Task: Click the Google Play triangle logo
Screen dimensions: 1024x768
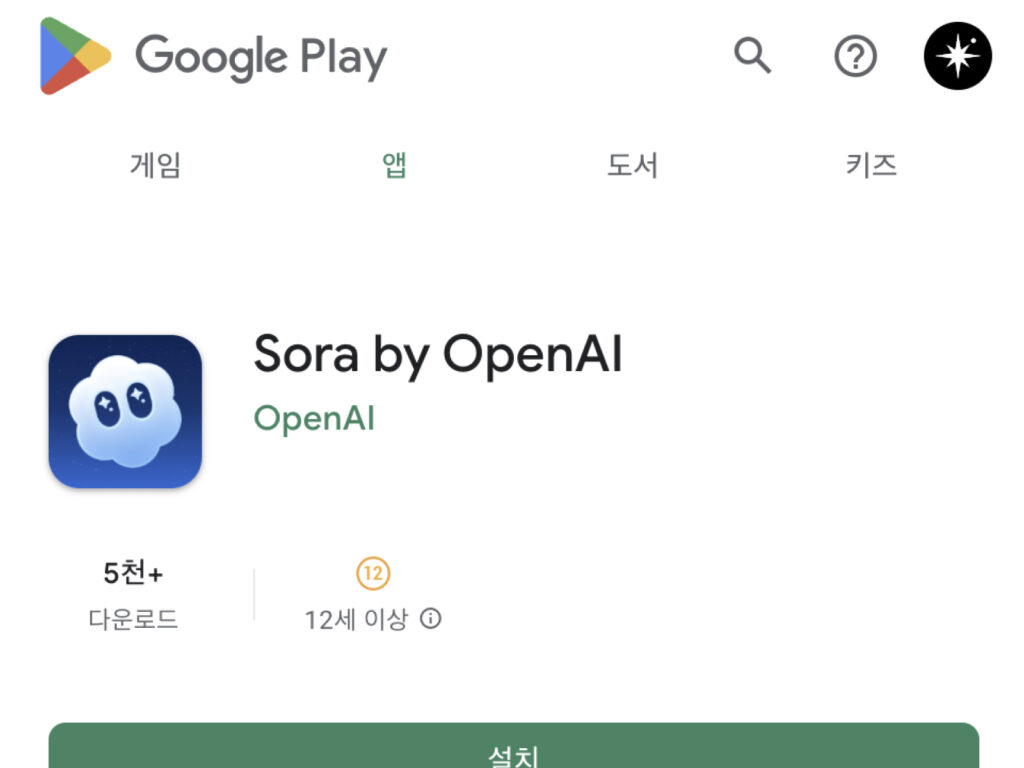Action: 74,56
